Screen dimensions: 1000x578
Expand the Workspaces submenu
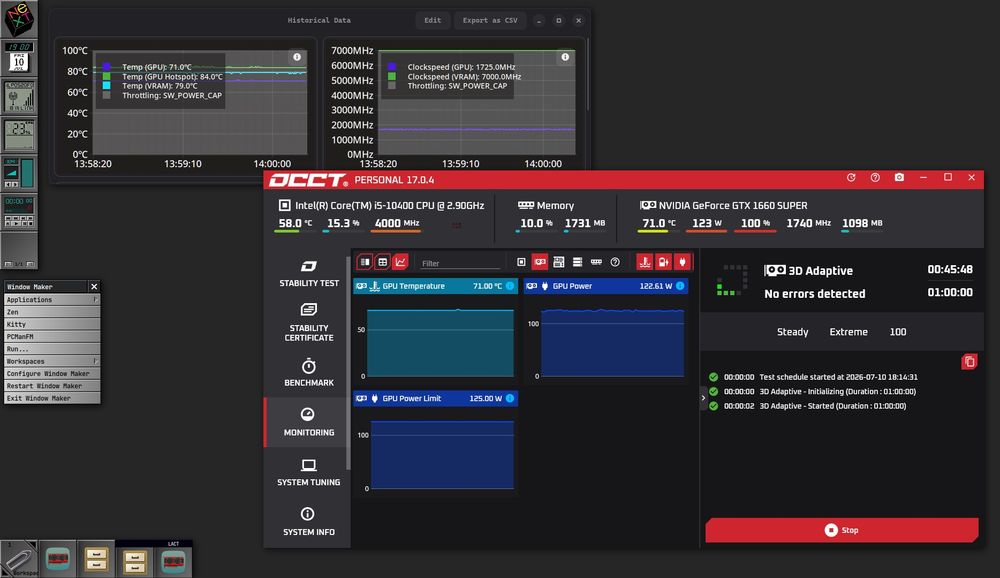pos(52,361)
